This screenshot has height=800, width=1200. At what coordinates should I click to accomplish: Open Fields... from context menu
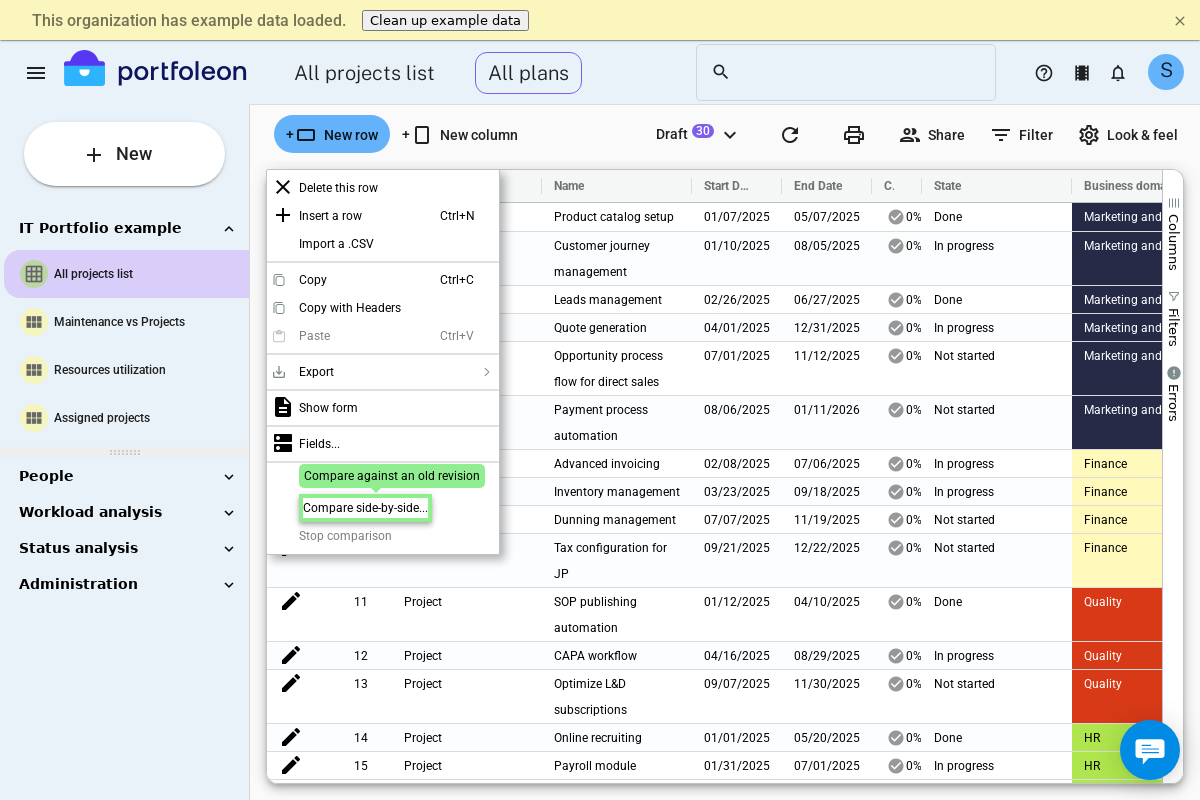(383, 444)
